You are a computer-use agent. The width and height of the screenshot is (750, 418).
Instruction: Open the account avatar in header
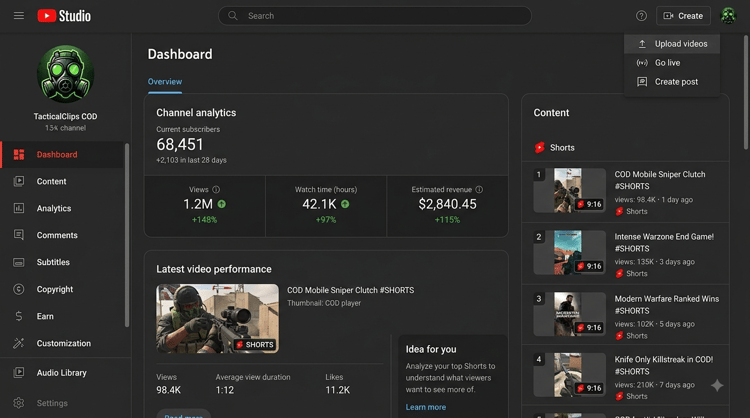[x=728, y=16]
